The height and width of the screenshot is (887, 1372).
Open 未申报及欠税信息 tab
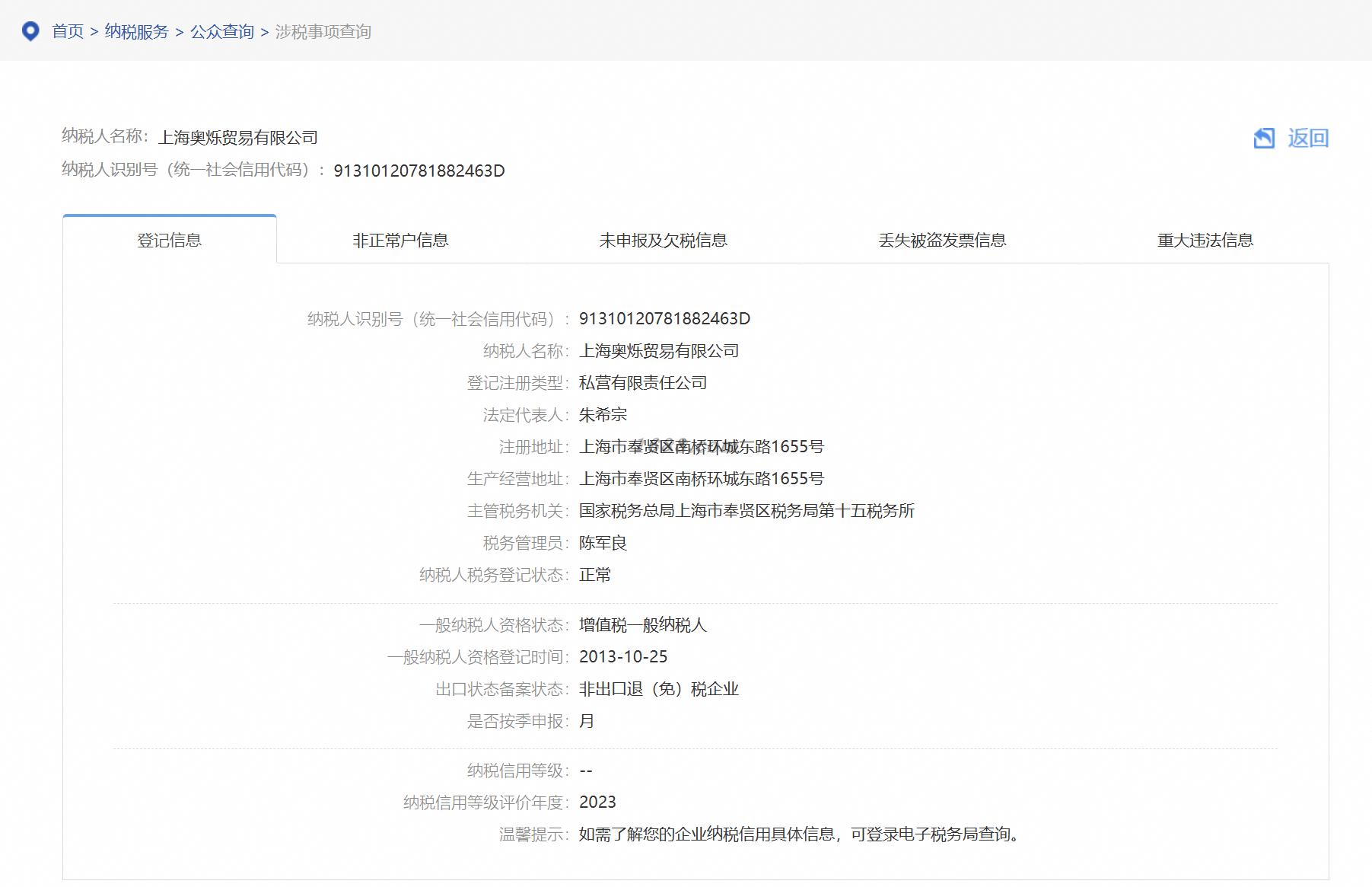[x=663, y=240]
